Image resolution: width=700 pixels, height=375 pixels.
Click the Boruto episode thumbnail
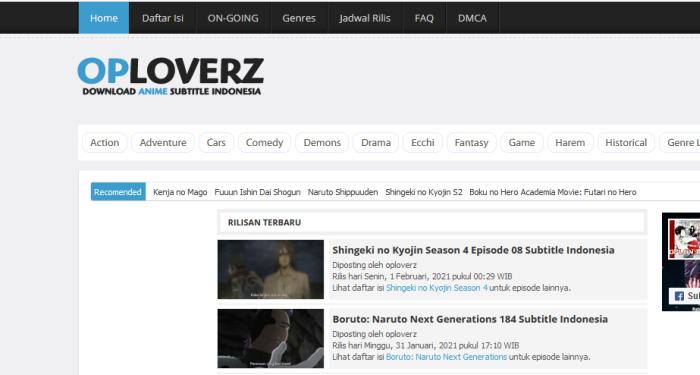point(271,338)
